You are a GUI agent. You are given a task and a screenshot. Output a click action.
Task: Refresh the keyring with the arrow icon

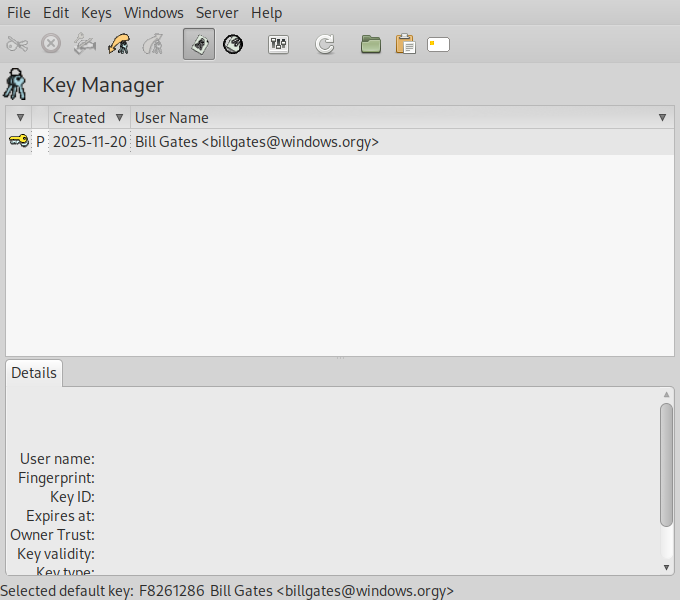click(325, 44)
